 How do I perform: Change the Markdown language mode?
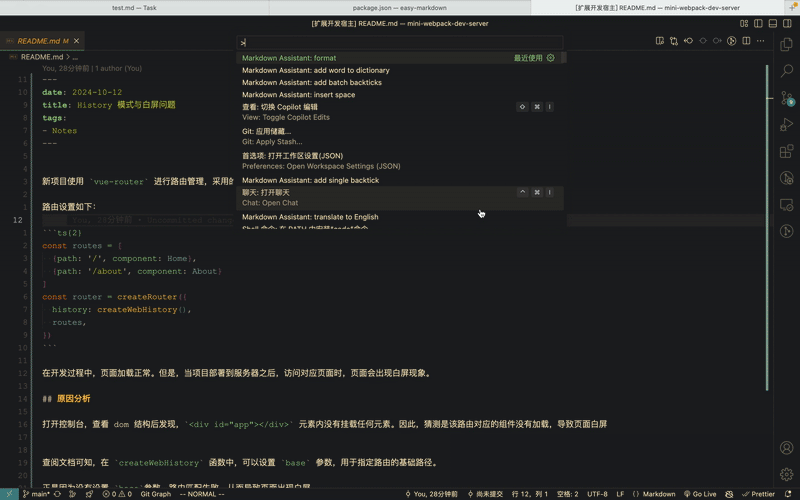[654, 494]
